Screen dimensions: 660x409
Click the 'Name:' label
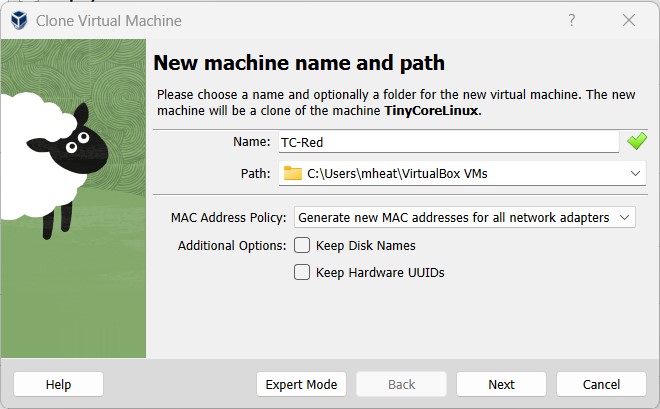tap(252, 142)
